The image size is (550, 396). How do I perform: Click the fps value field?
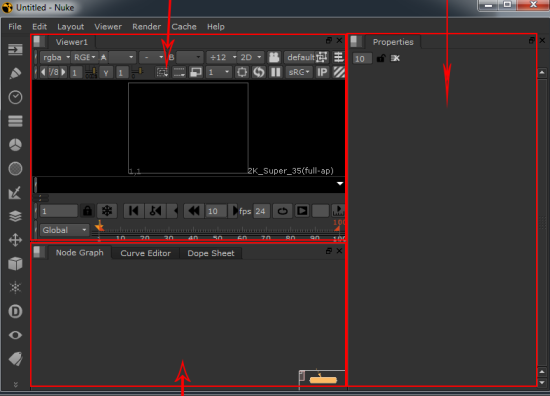pos(261,211)
